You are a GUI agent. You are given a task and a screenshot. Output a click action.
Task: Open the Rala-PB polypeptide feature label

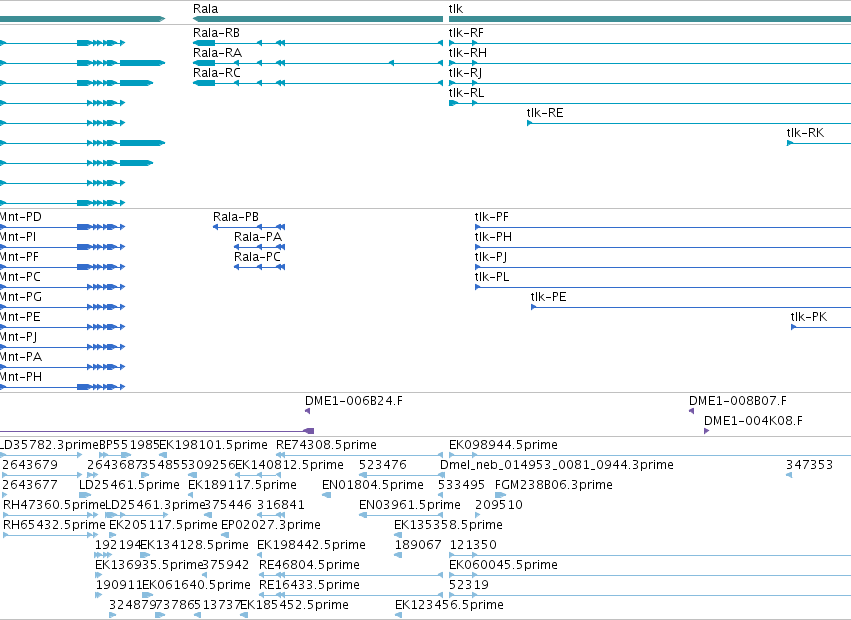click(x=236, y=217)
